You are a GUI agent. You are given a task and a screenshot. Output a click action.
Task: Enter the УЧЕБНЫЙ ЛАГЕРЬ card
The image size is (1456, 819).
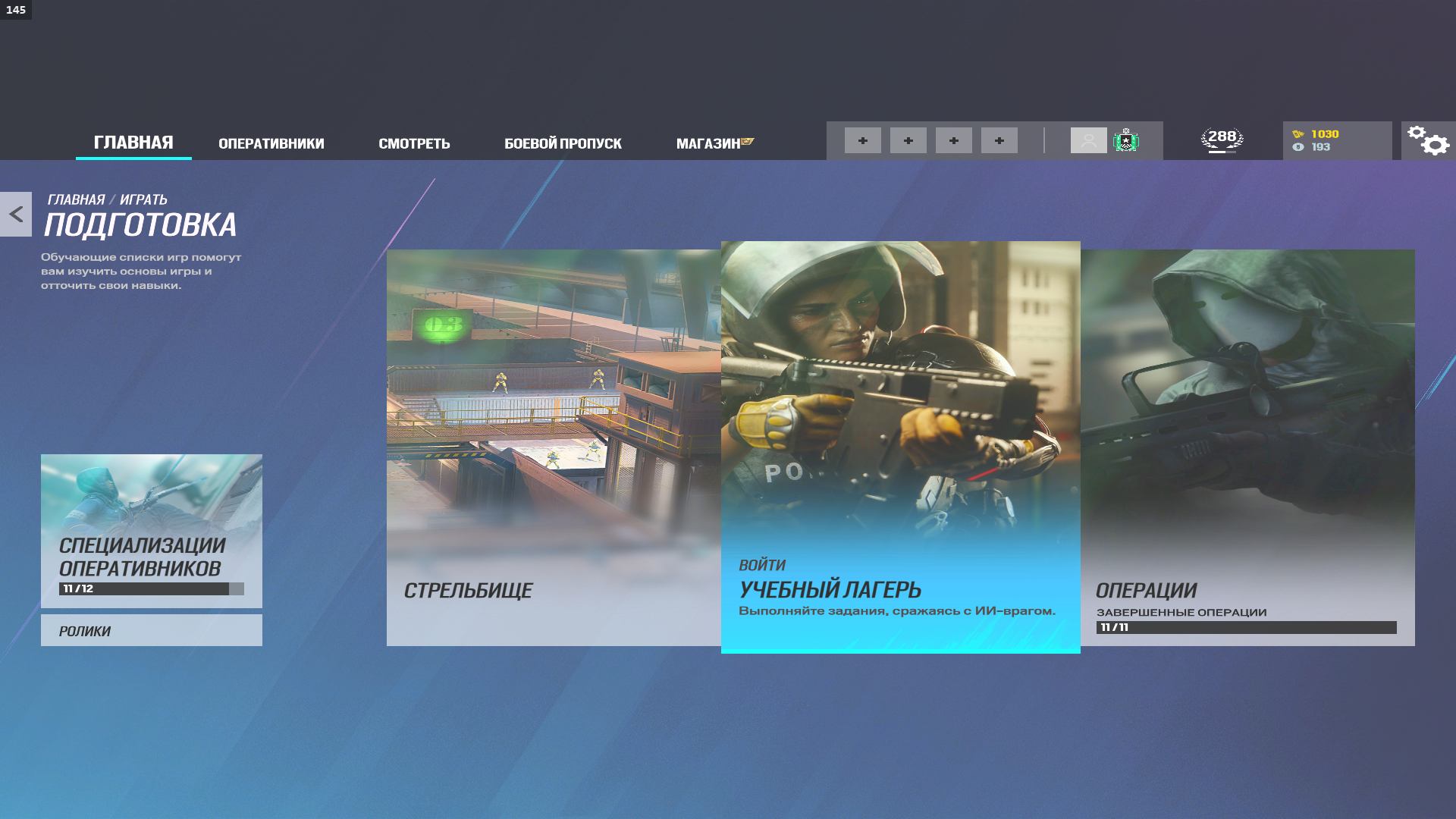click(901, 447)
